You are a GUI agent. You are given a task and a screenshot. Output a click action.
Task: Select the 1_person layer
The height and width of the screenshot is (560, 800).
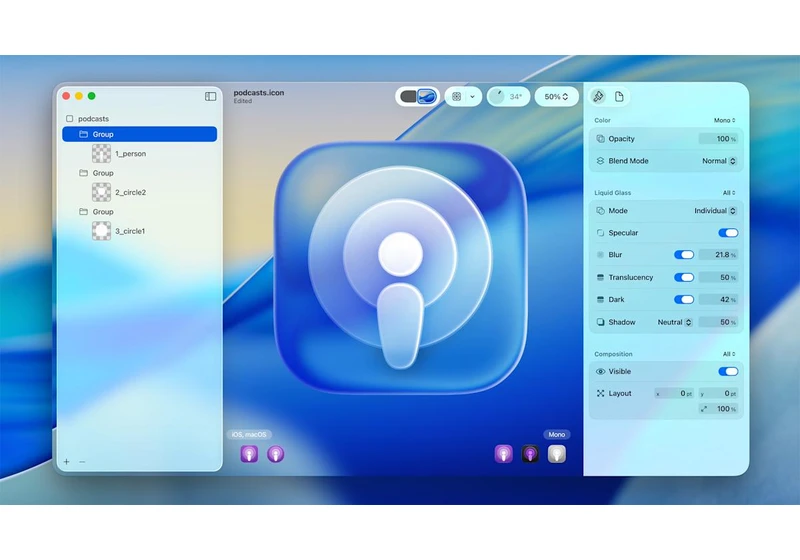pos(130,154)
